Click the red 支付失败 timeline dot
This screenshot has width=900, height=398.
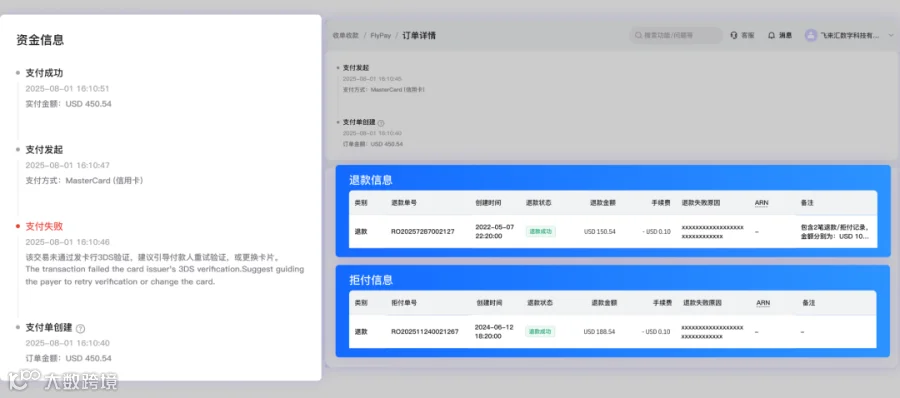[x=18, y=226]
